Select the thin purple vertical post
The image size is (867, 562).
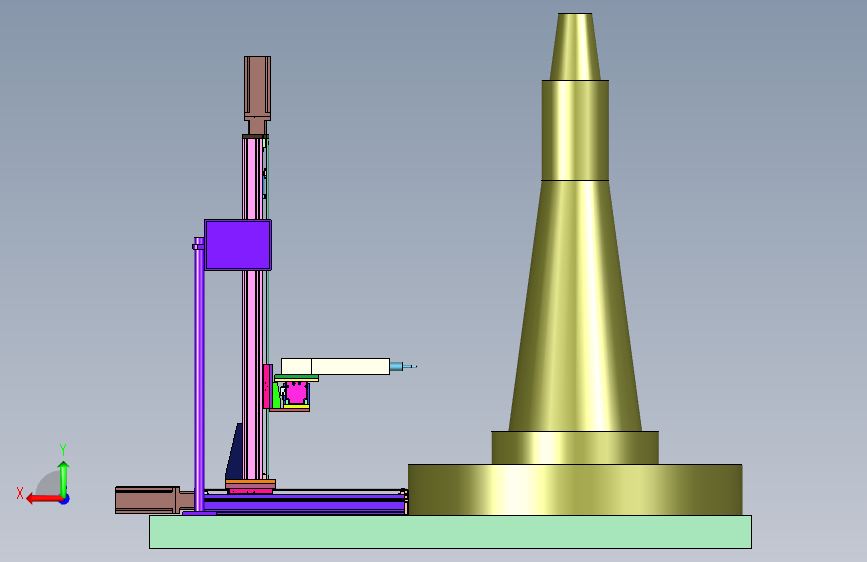[x=199, y=374]
